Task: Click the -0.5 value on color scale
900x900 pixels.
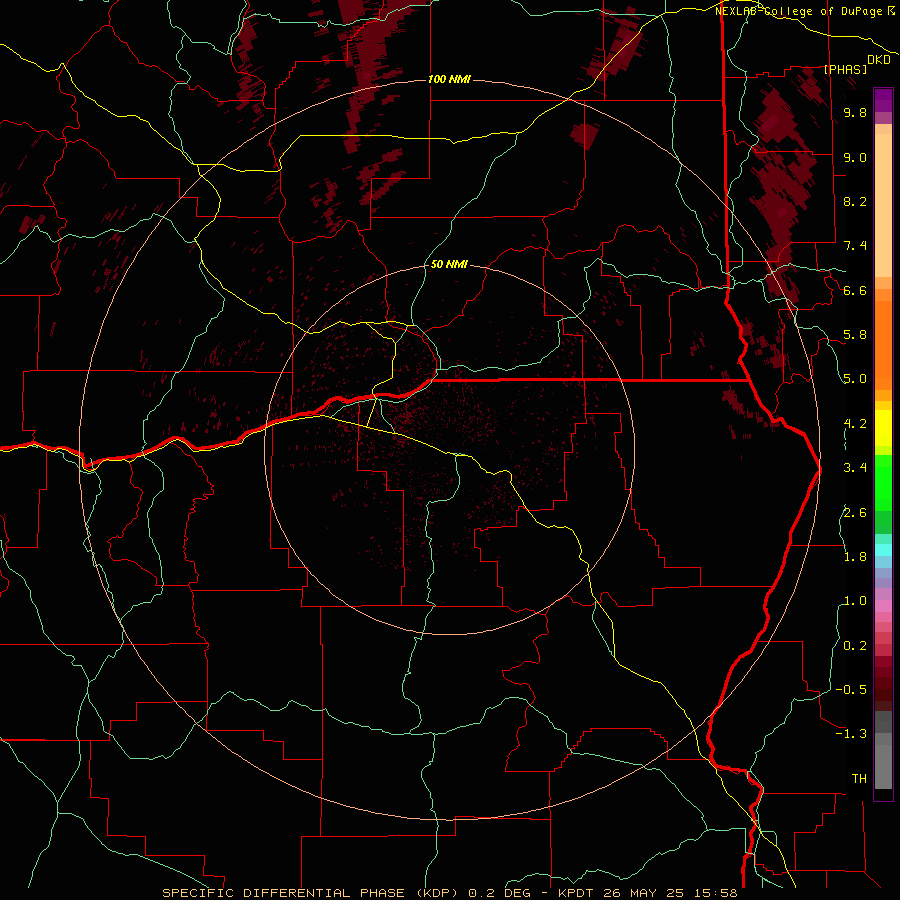Action: 851,690
